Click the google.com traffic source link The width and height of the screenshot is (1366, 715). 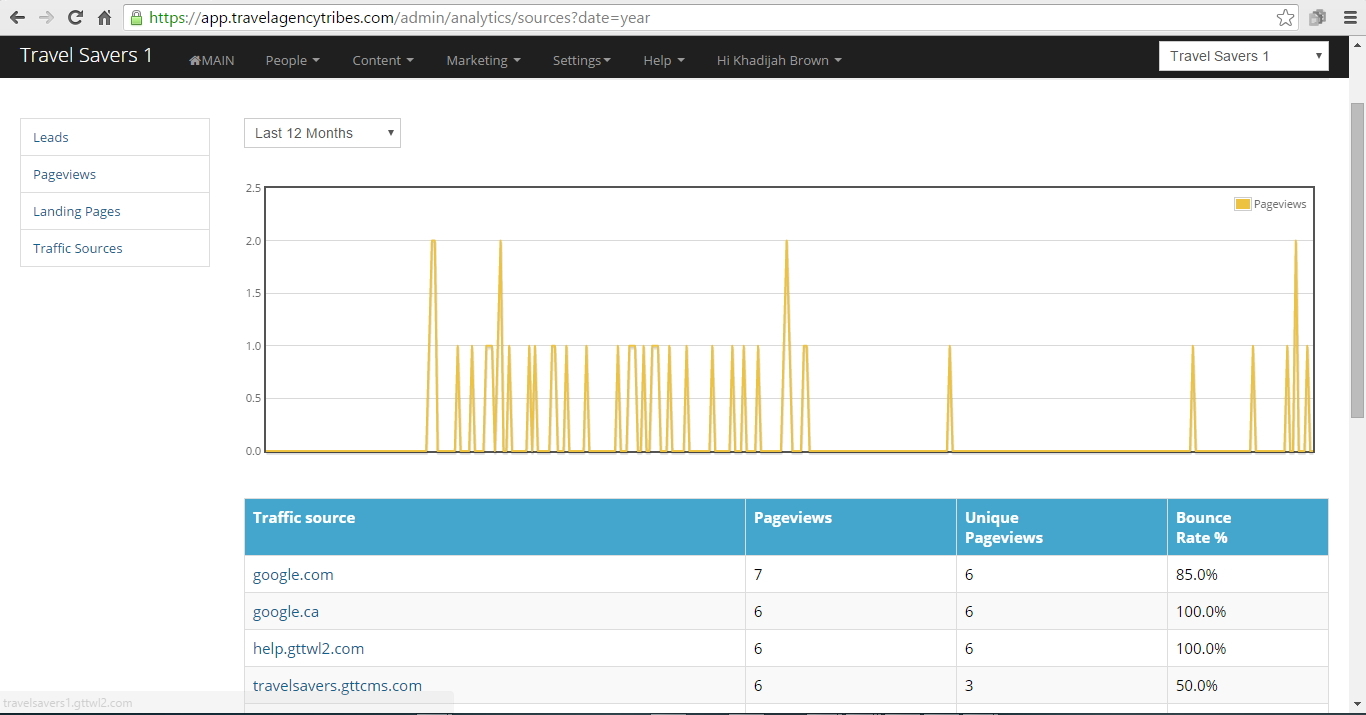[x=293, y=575]
